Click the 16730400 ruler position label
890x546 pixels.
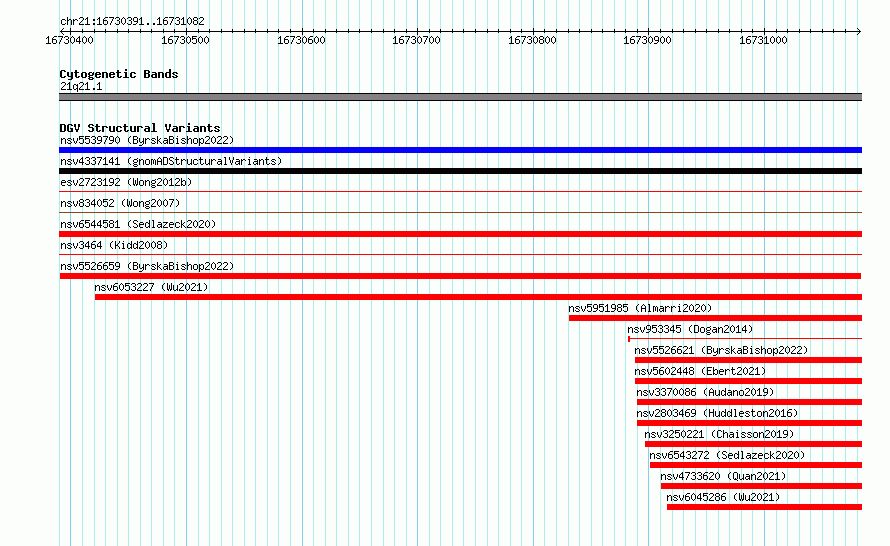pos(69,40)
